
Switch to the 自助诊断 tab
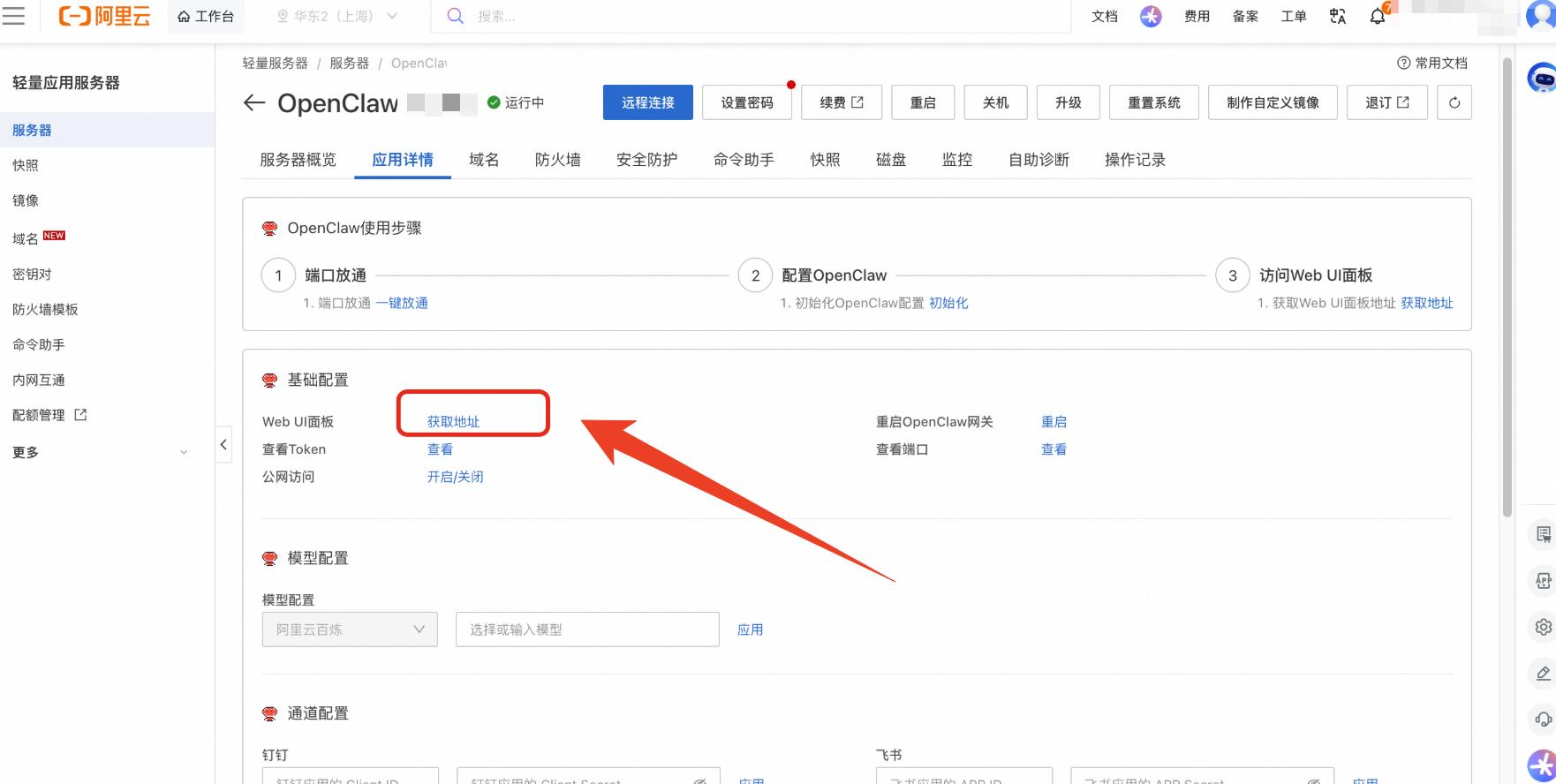(x=1039, y=160)
